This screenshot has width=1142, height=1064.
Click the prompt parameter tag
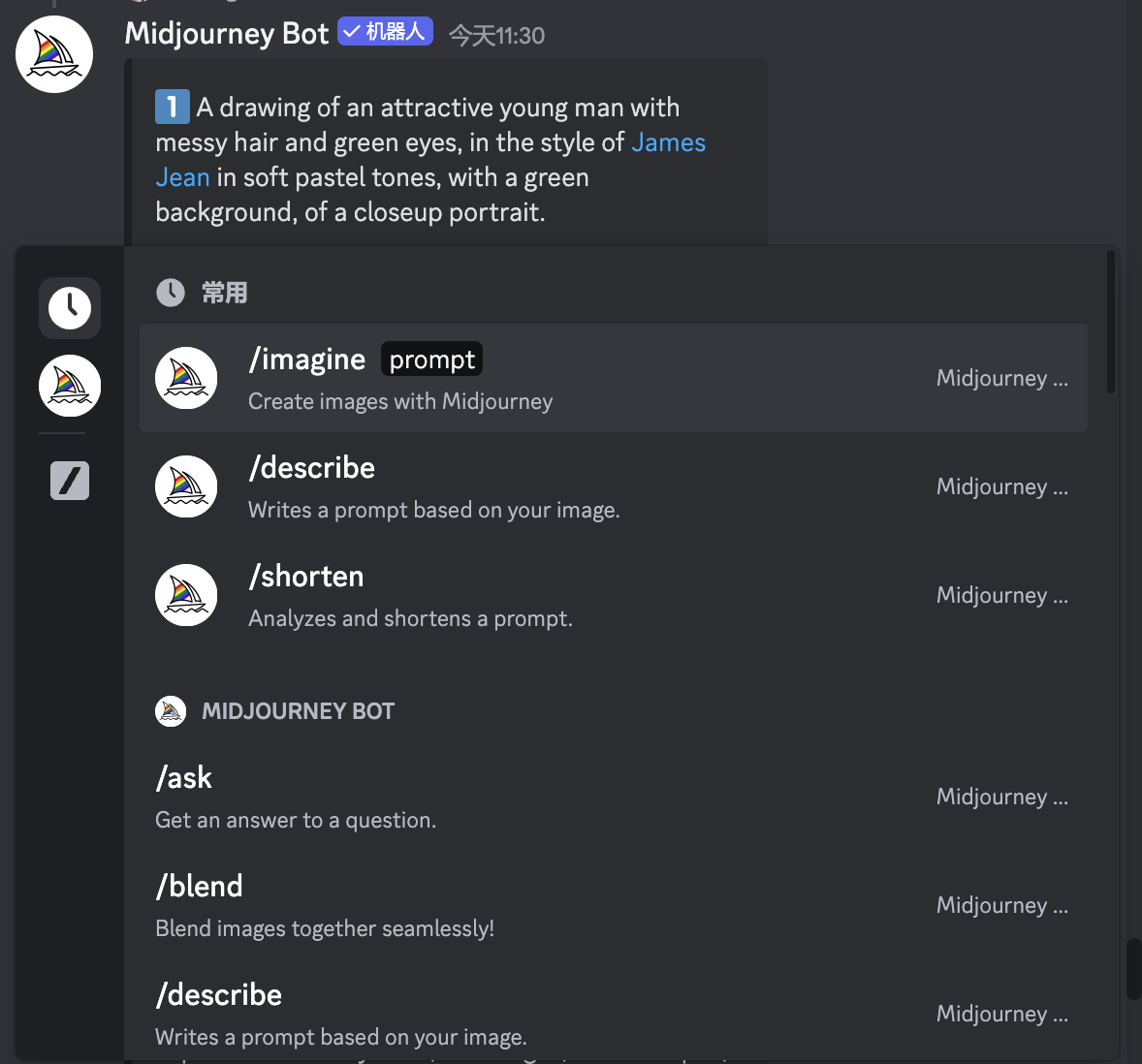[431, 360]
